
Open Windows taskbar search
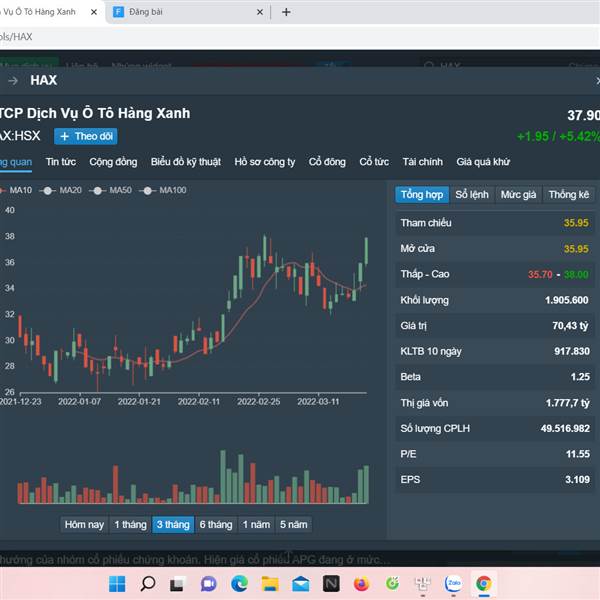[x=148, y=584]
